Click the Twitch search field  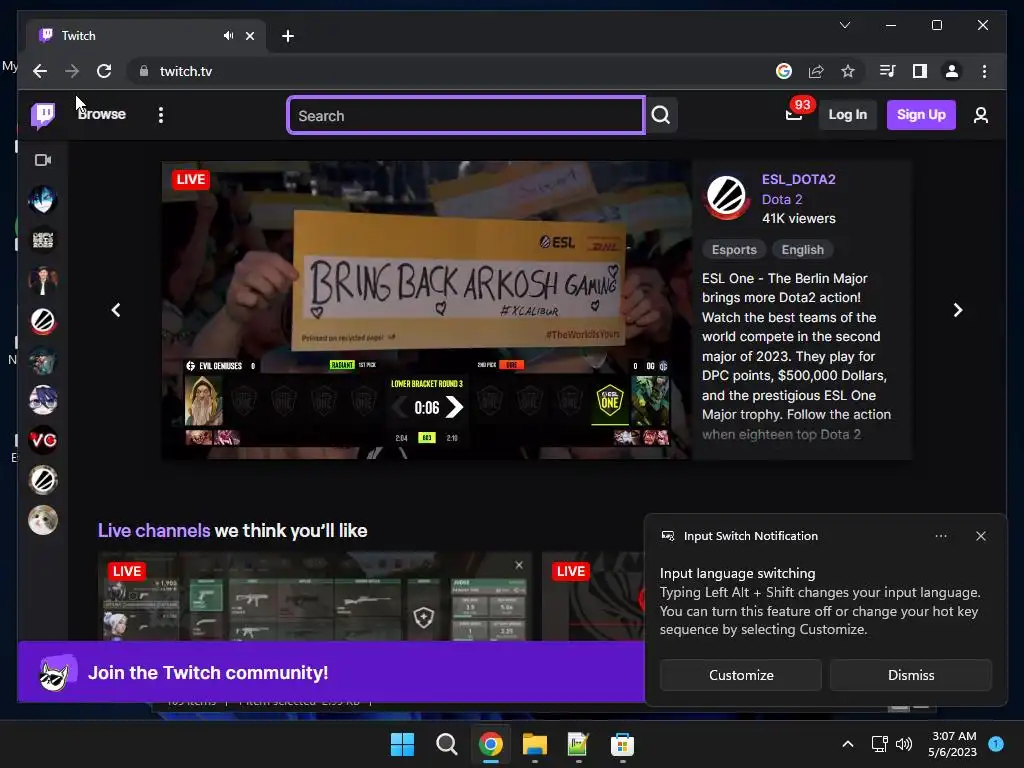(x=466, y=116)
